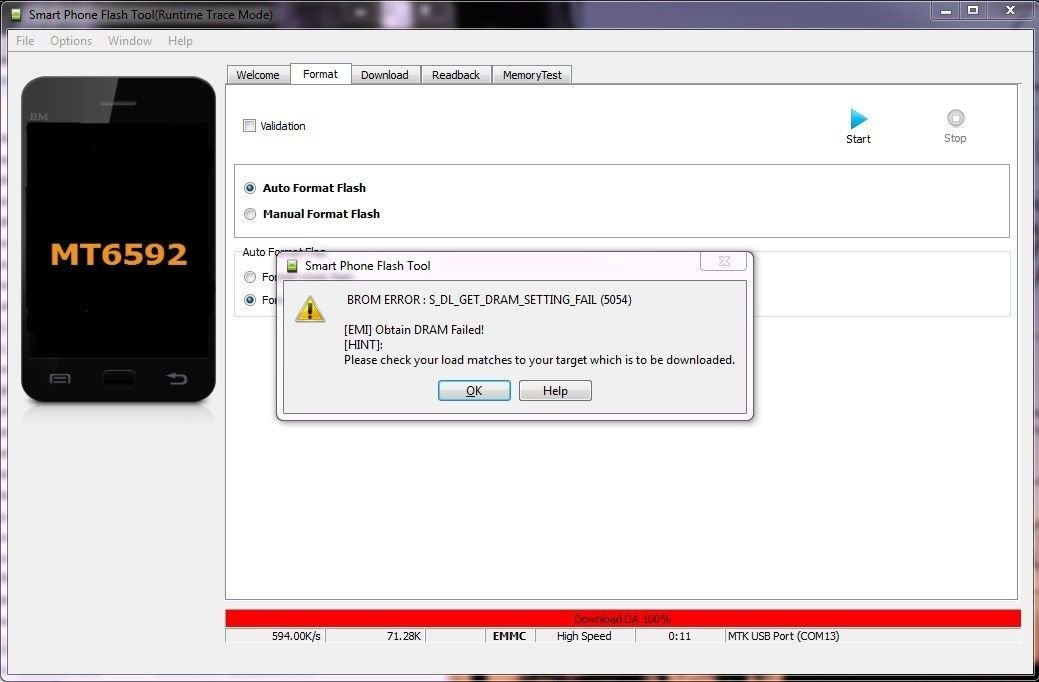This screenshot has width=1039, height=682.
Task: Click the phone image menu soft key
Action: (60, 378)
